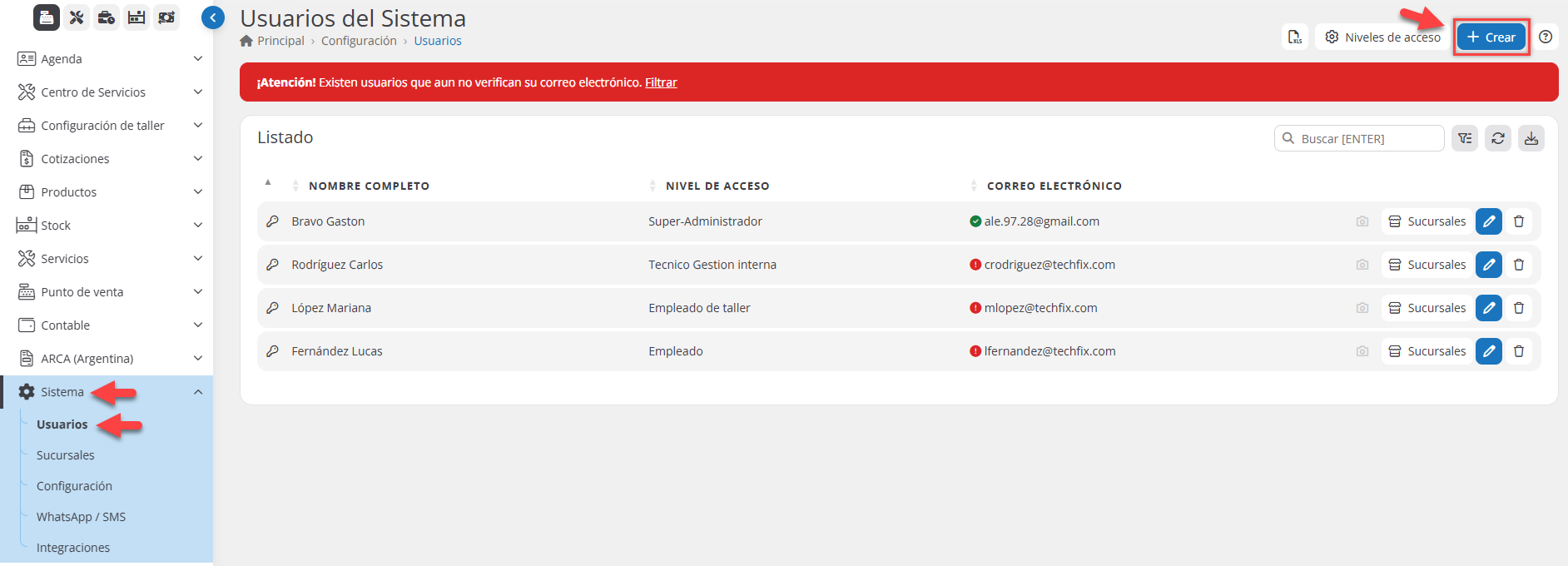
Task: Edit user Rodríguez Carlos with pencil icon
Action: pos(1488,265)
